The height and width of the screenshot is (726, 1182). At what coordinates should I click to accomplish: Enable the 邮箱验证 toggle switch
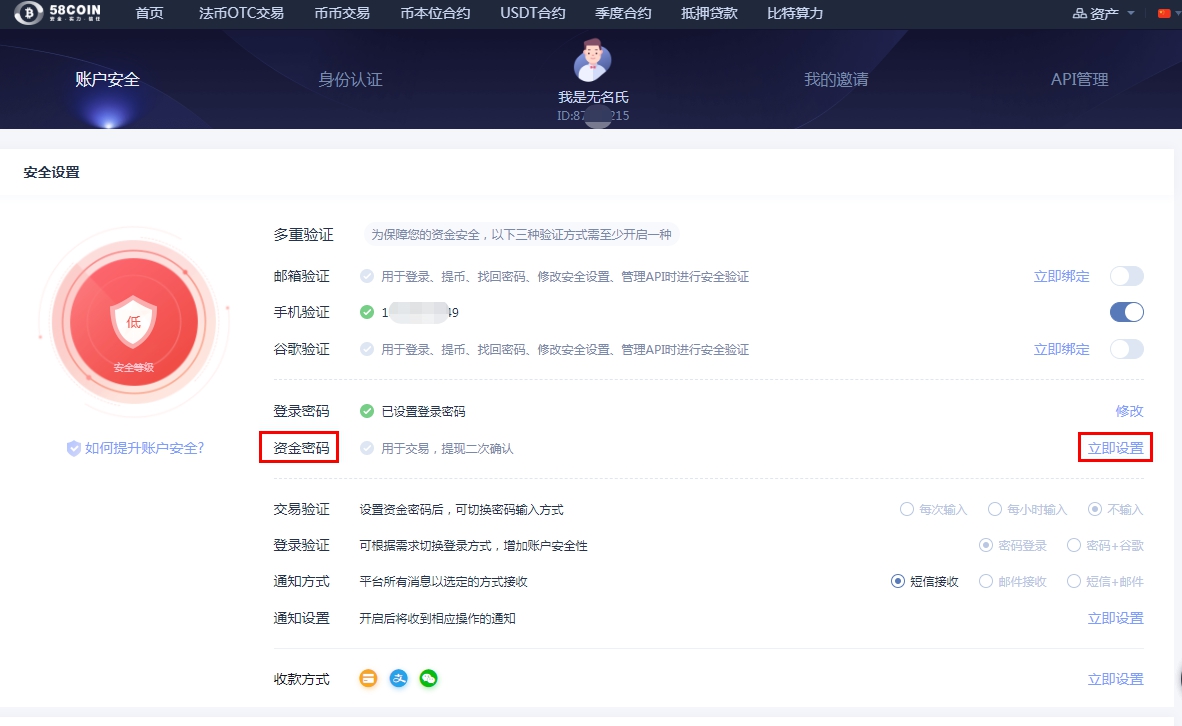[1126, 276]
